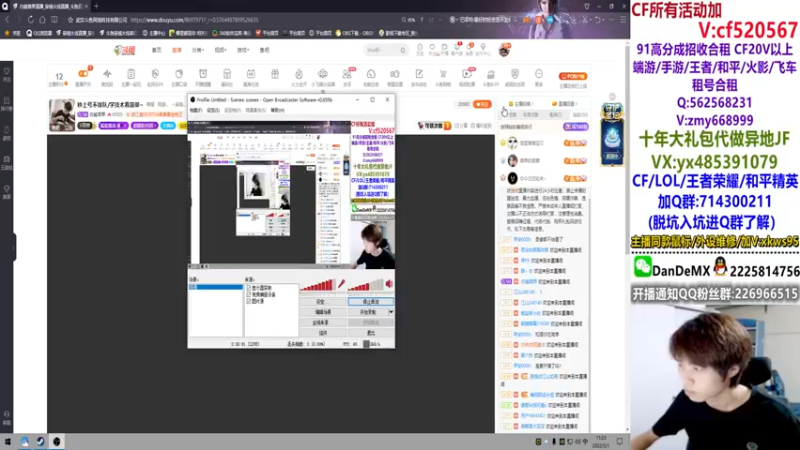Toggle the live stream switch in streamer toolbar
800x450 pixels.
coord(83,74)
